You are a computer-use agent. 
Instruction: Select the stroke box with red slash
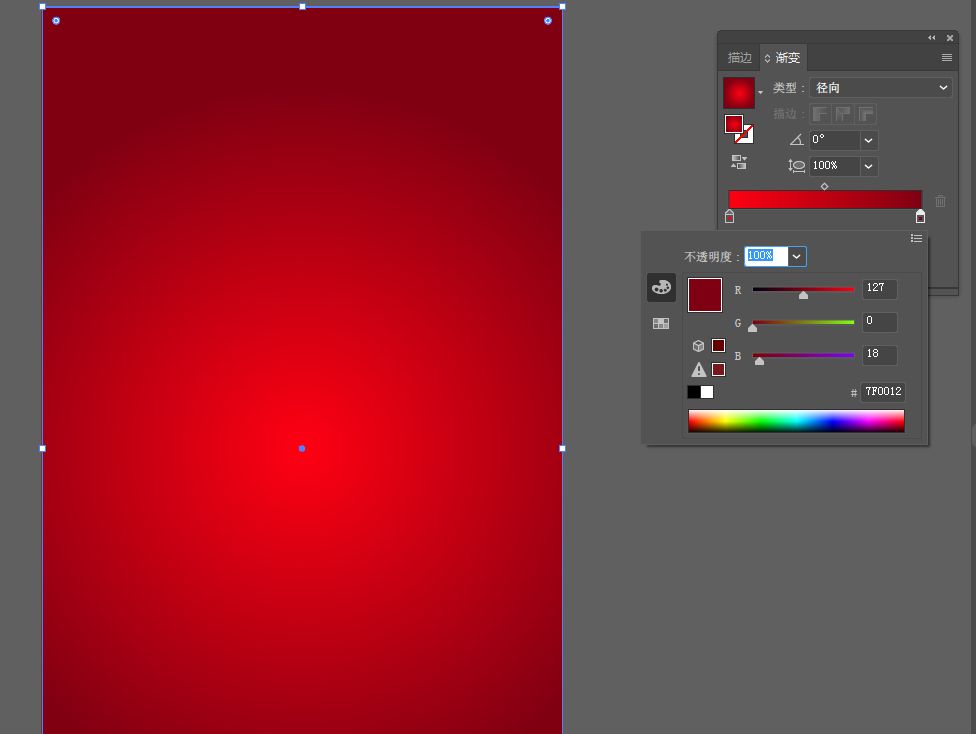coord(745,135)
